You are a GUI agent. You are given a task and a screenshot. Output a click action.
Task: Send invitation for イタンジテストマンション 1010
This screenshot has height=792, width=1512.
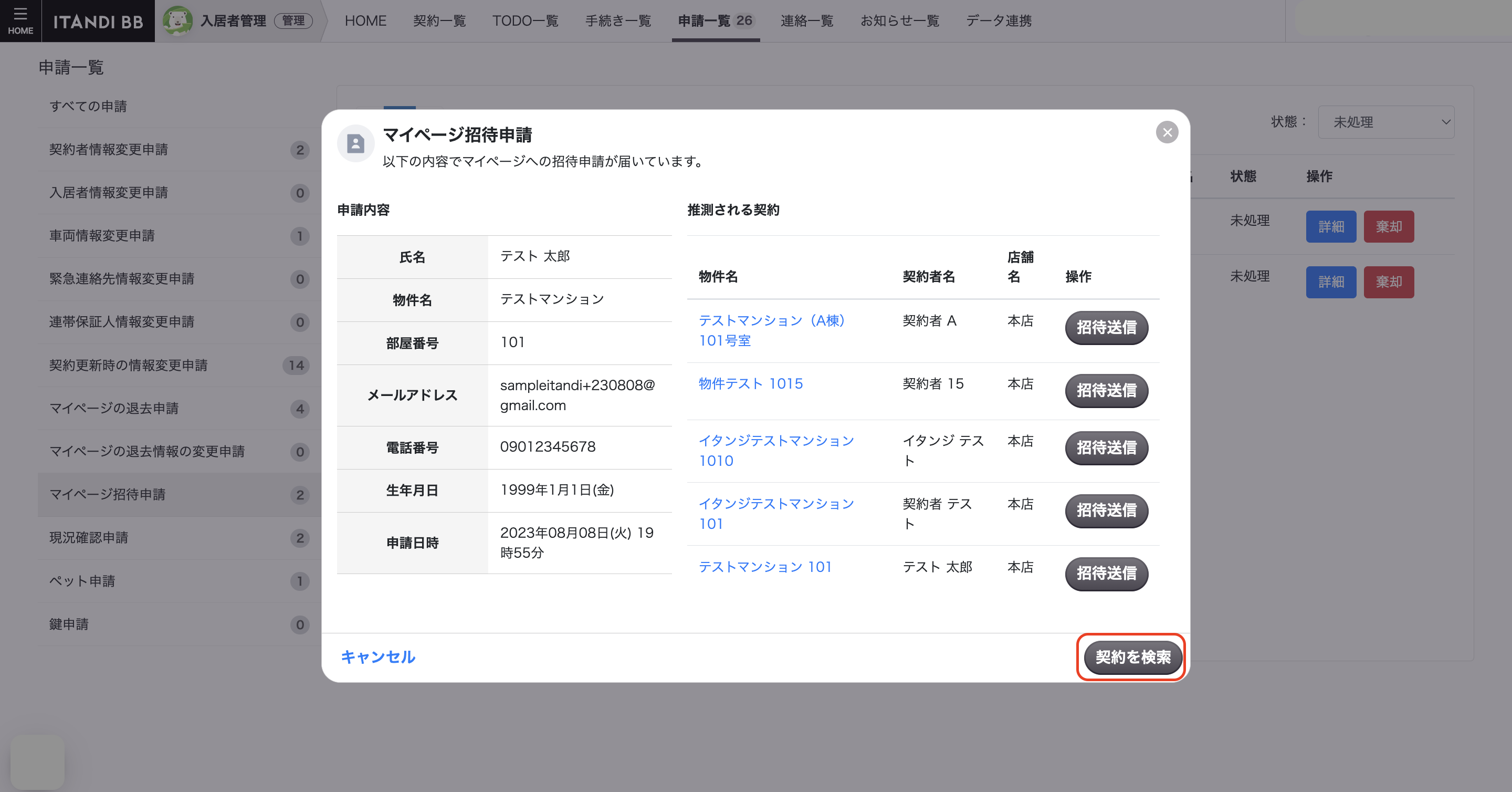click(1106, 448)
